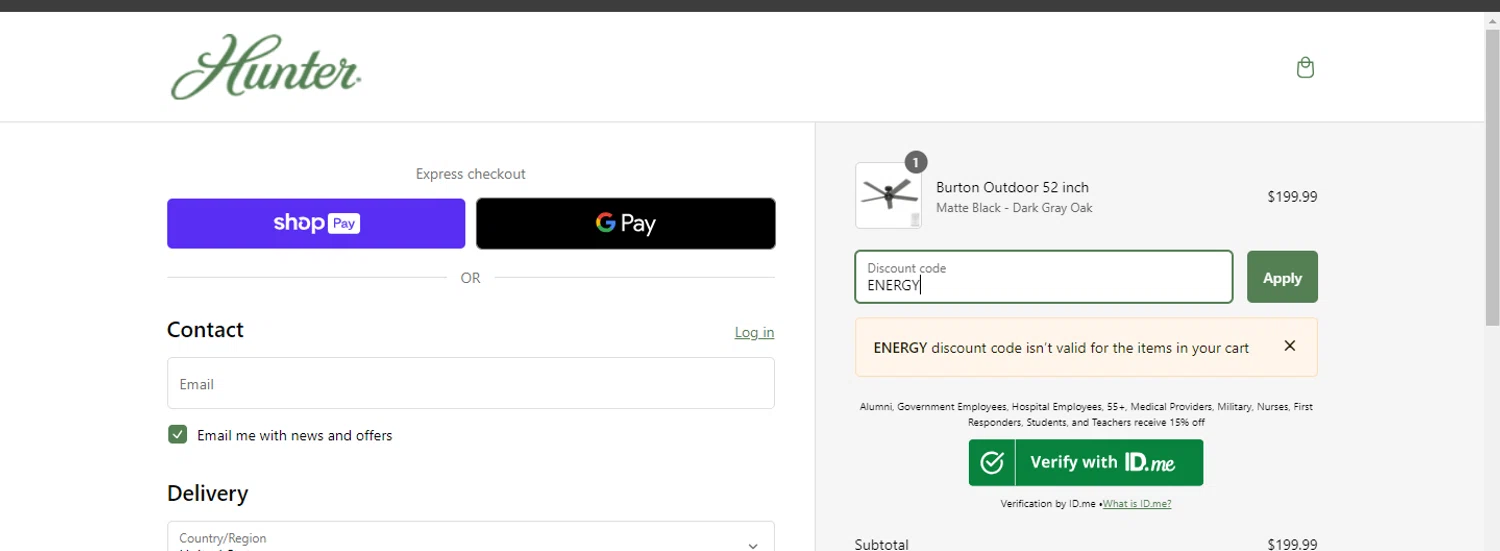Apply the discount code

tap(1282, 277)
